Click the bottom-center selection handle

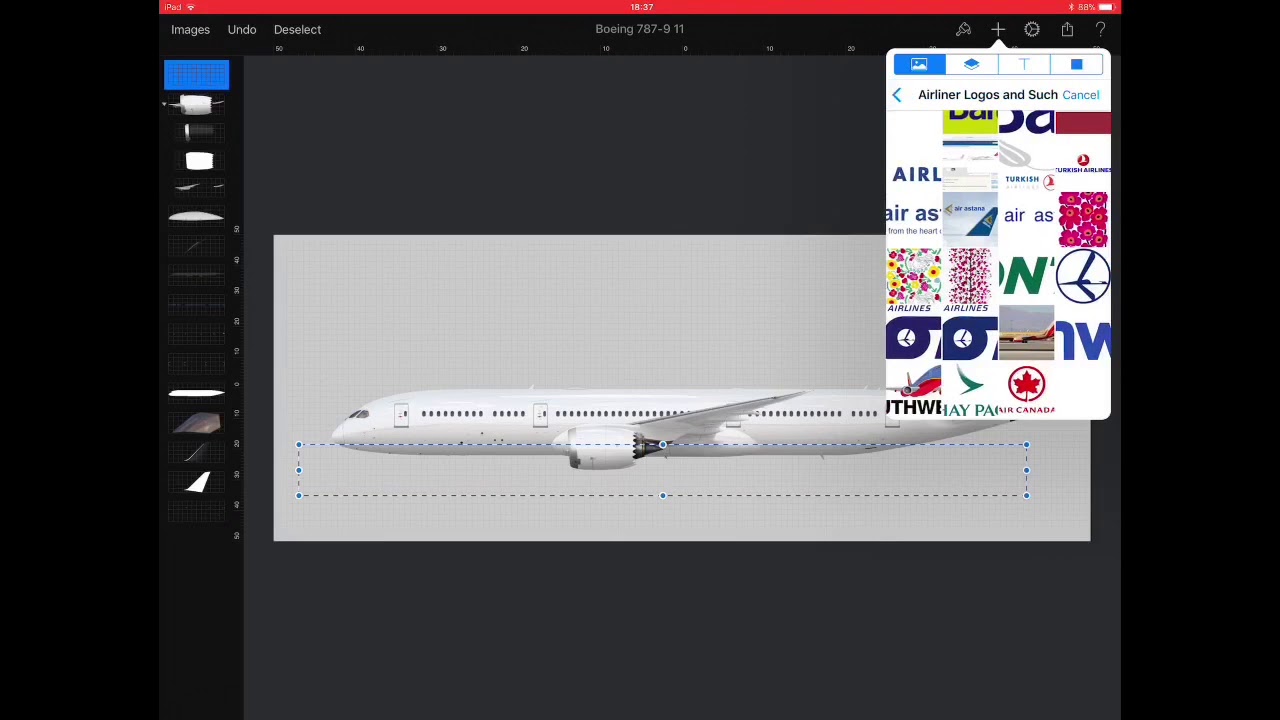point(662,495)
